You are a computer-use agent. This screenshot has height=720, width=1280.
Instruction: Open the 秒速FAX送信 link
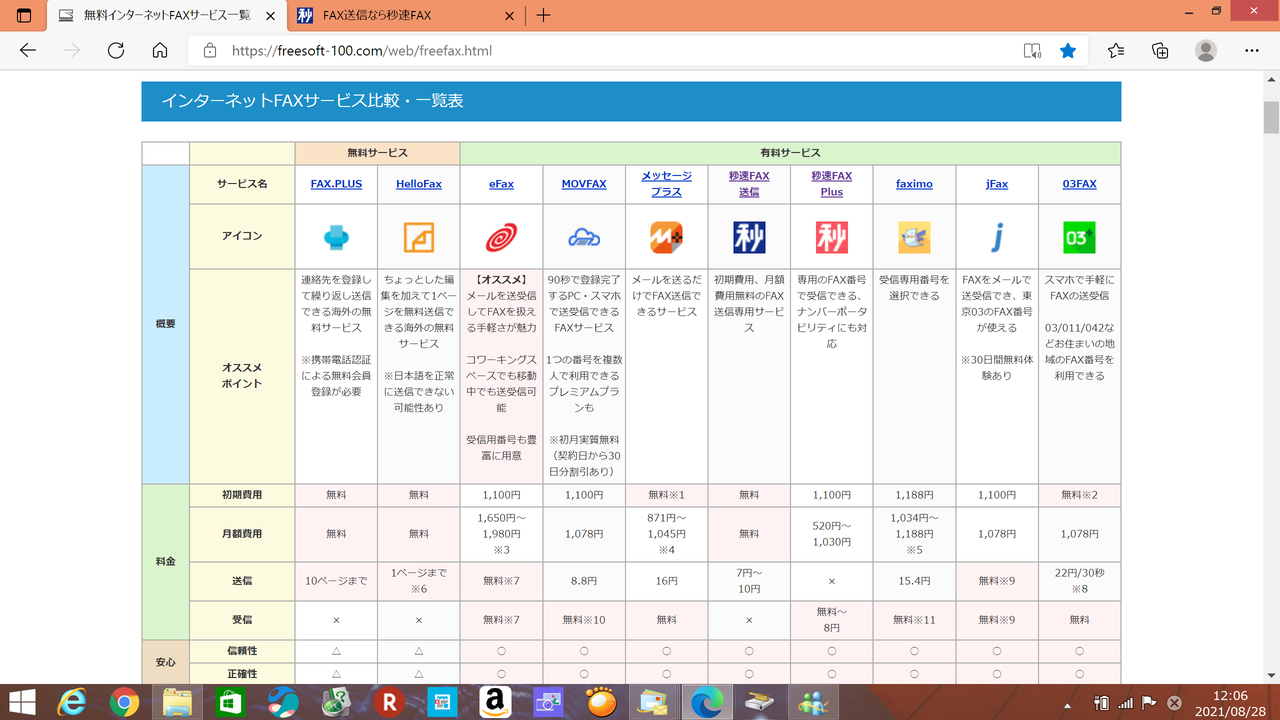click(x=749, y=184)
